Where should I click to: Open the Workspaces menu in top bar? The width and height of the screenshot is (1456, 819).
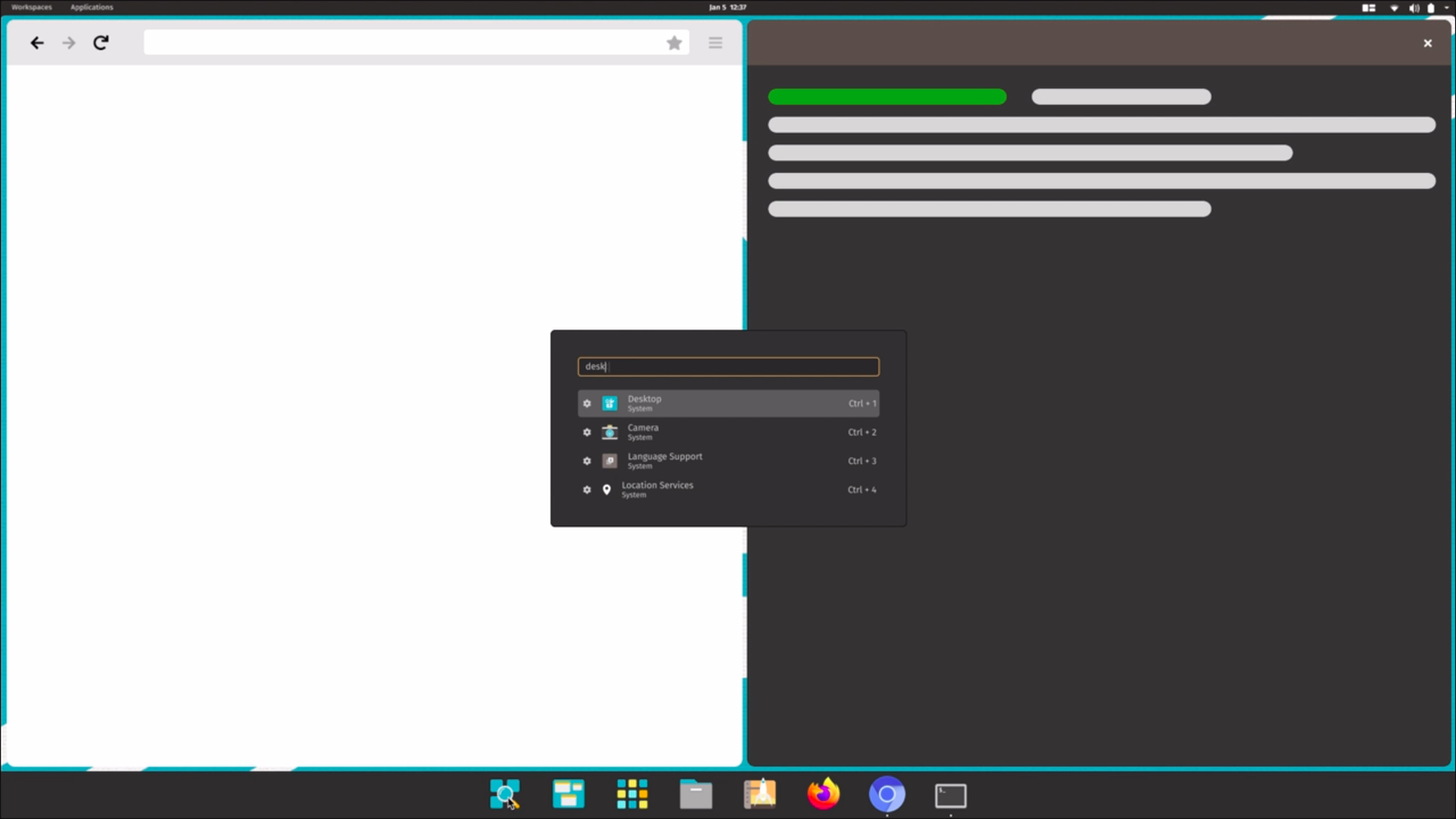click(x=32, y=7)
